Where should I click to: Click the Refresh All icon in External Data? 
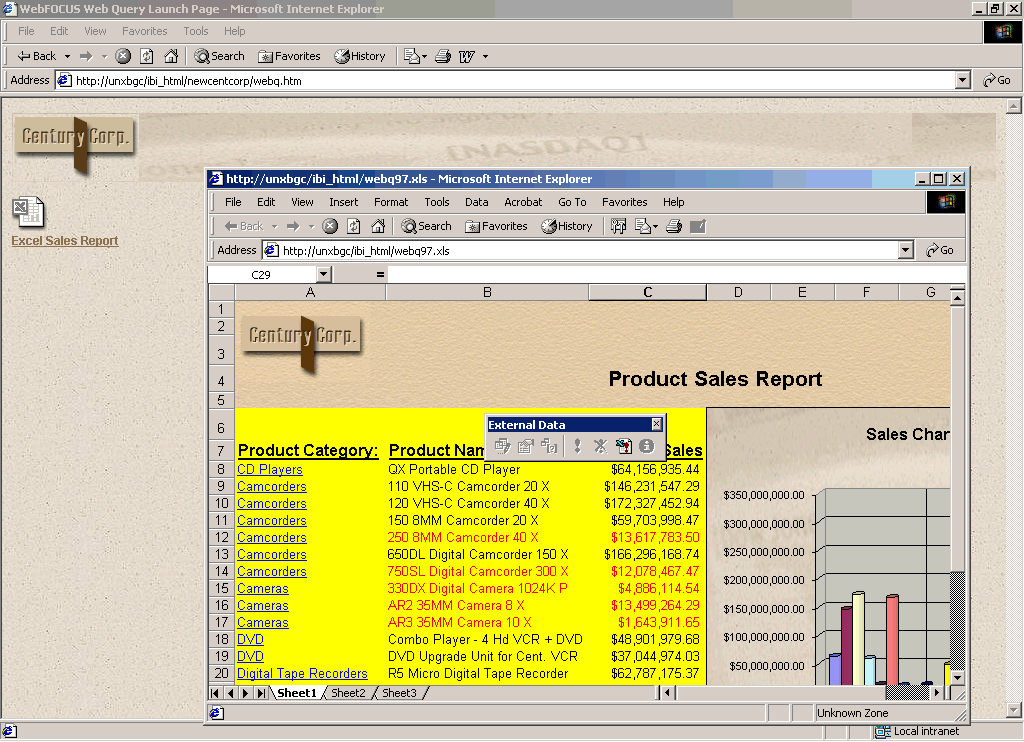tap(624, 446)
